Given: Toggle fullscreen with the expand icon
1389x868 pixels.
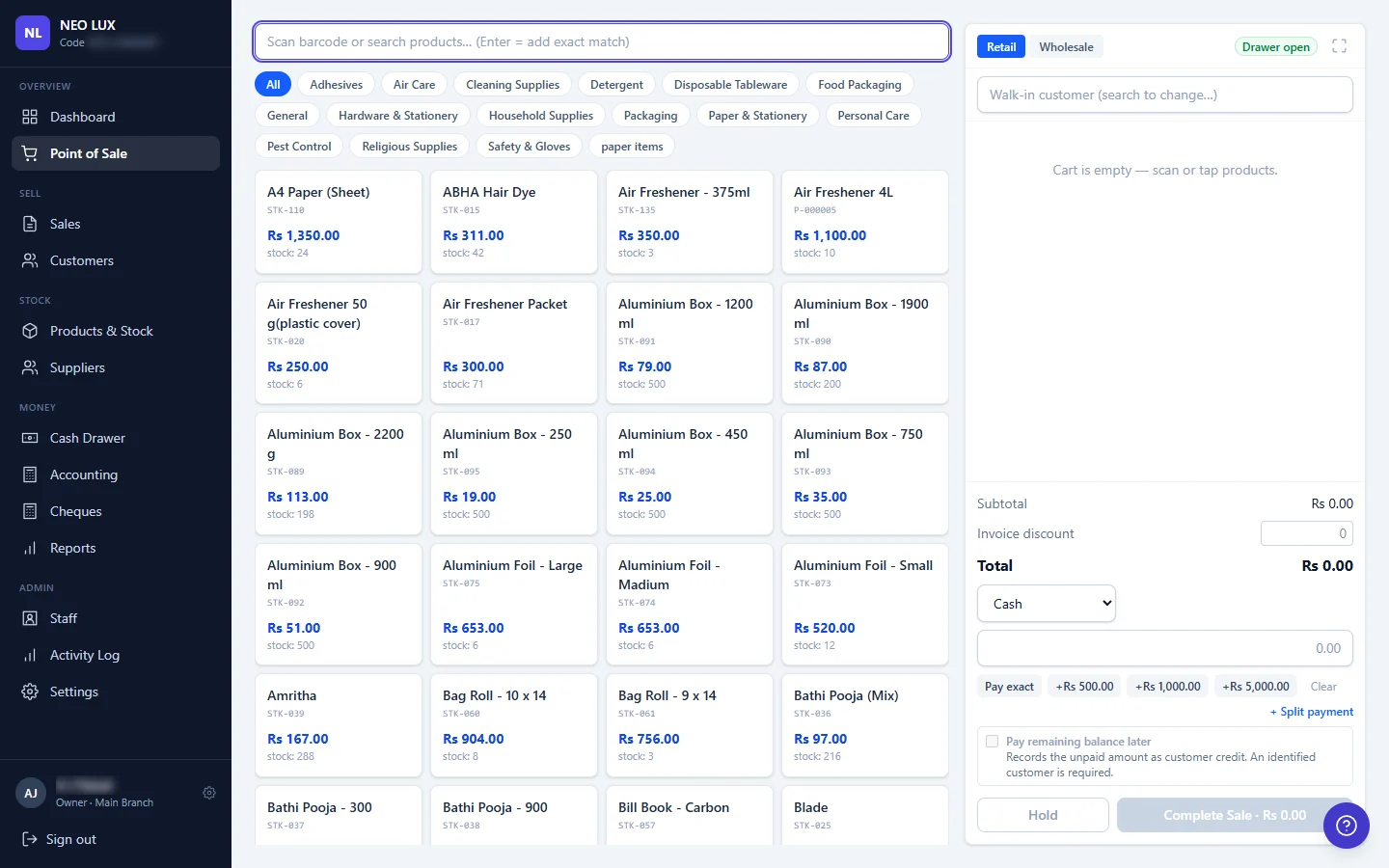Looking at the screenshot, I should [1339, 46].
